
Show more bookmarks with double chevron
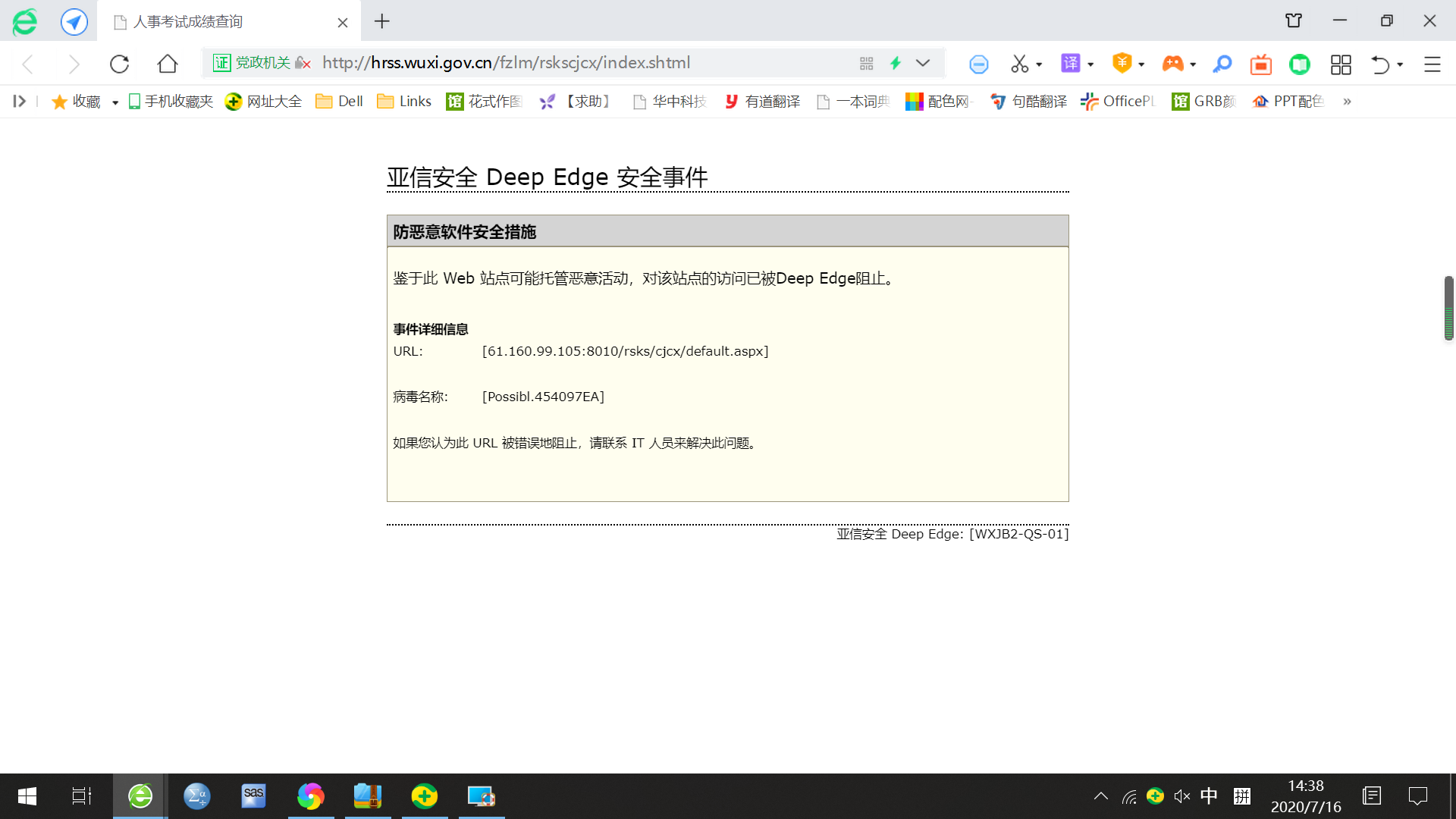click(x=1347, y=102)
